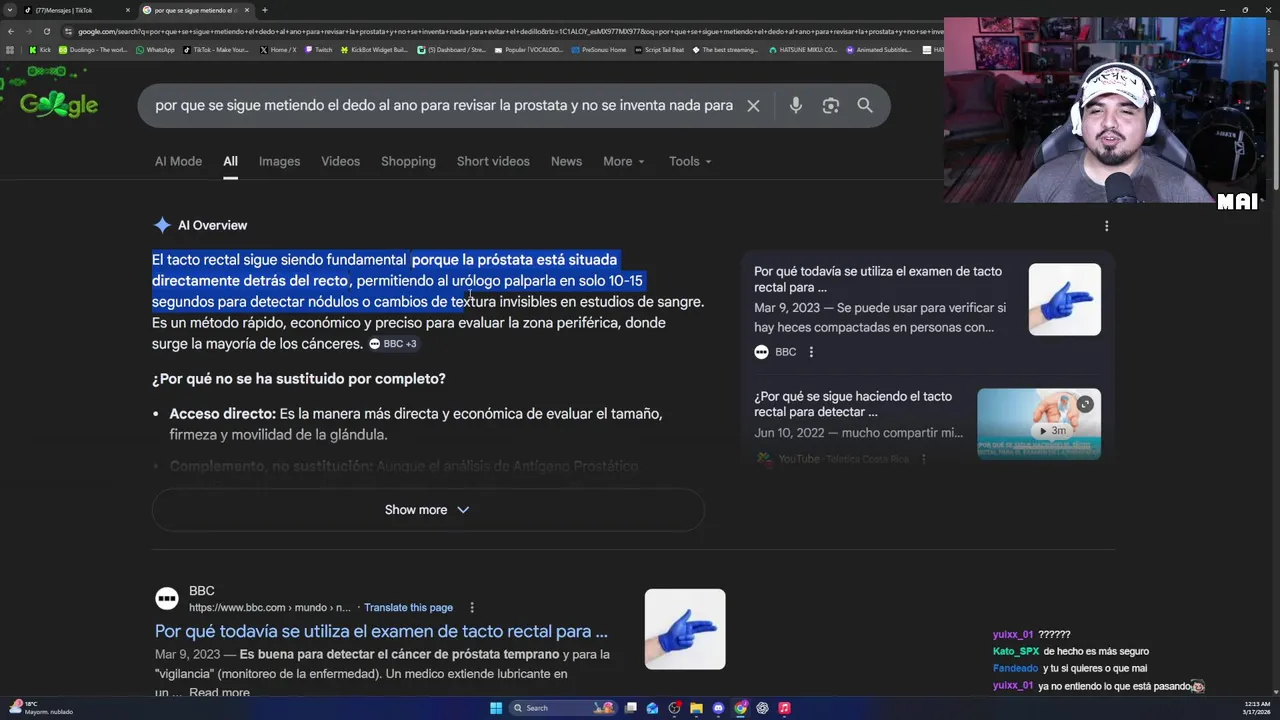Open the KickBot Widget Builder bookmark

click(374, 49)
